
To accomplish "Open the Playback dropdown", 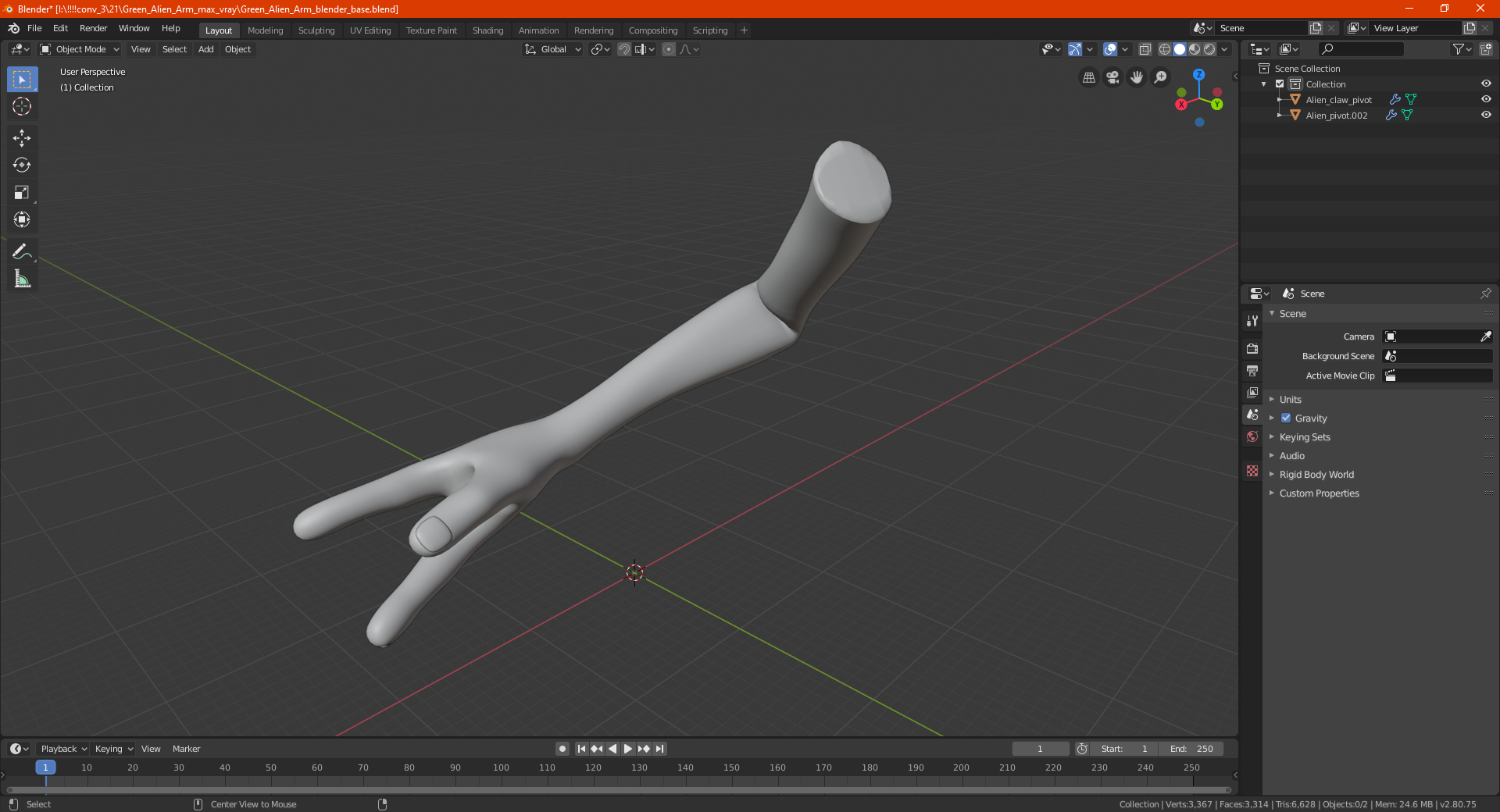I will click(63, 749).
